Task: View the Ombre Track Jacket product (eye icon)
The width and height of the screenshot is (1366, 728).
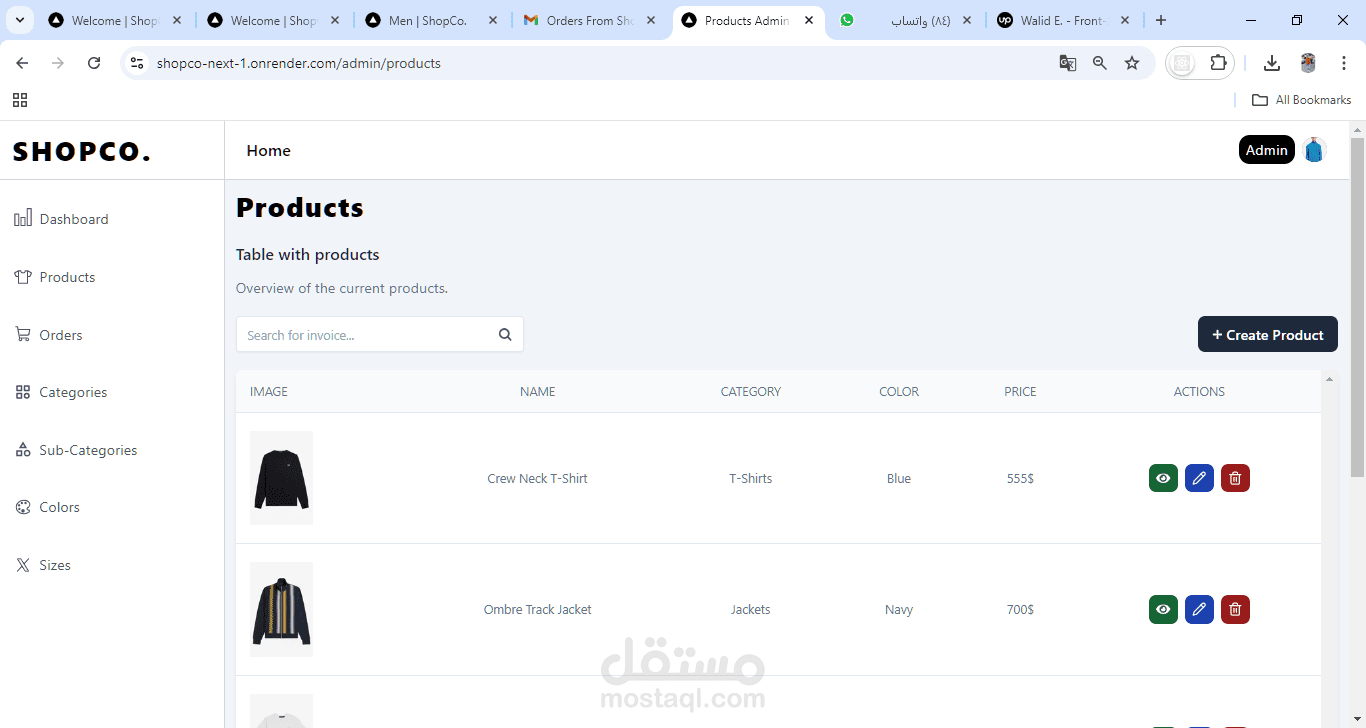Action: [x=1163, y=609]
